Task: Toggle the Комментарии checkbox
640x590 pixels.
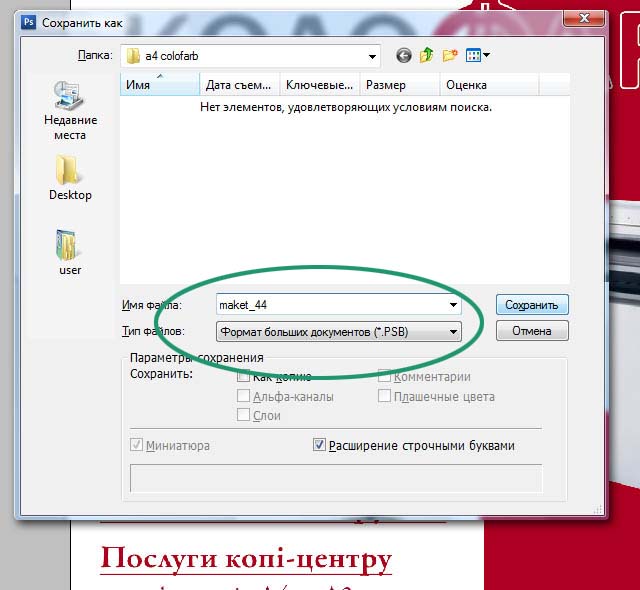Action: pos(384,376)
